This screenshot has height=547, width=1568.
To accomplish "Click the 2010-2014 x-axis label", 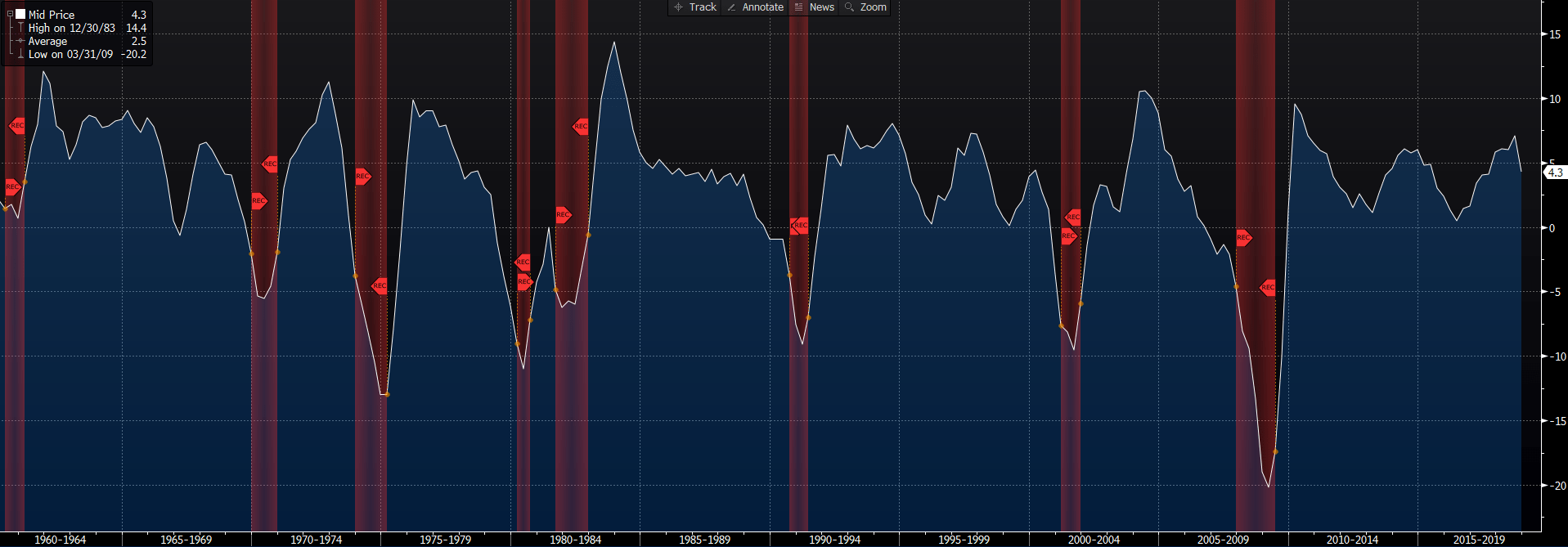I will tap(1352, 540).
